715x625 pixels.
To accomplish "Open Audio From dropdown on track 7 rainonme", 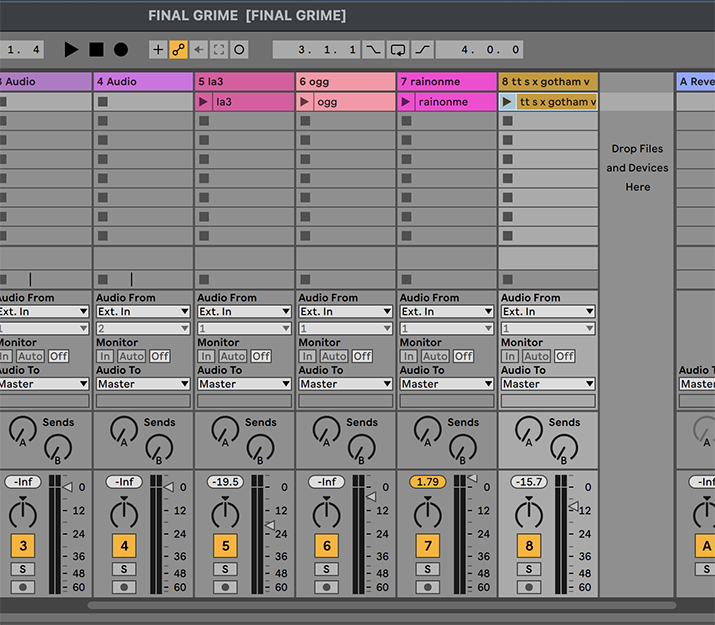I will 447,311.
